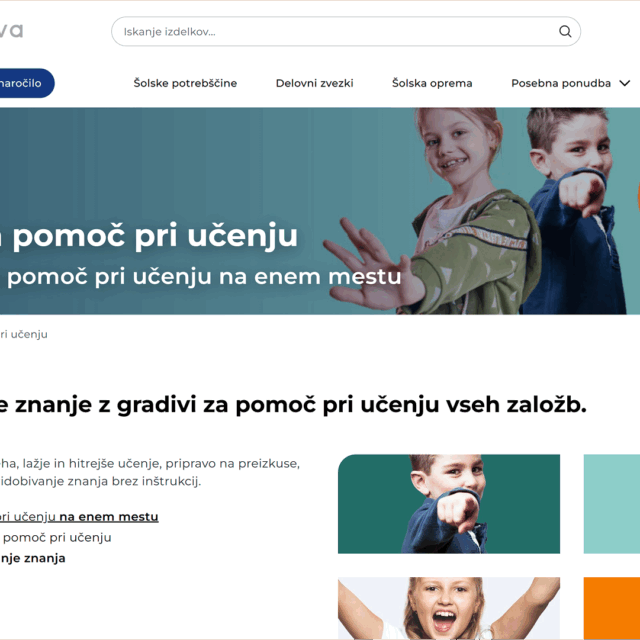Click the partial site logo

point(11,31)
